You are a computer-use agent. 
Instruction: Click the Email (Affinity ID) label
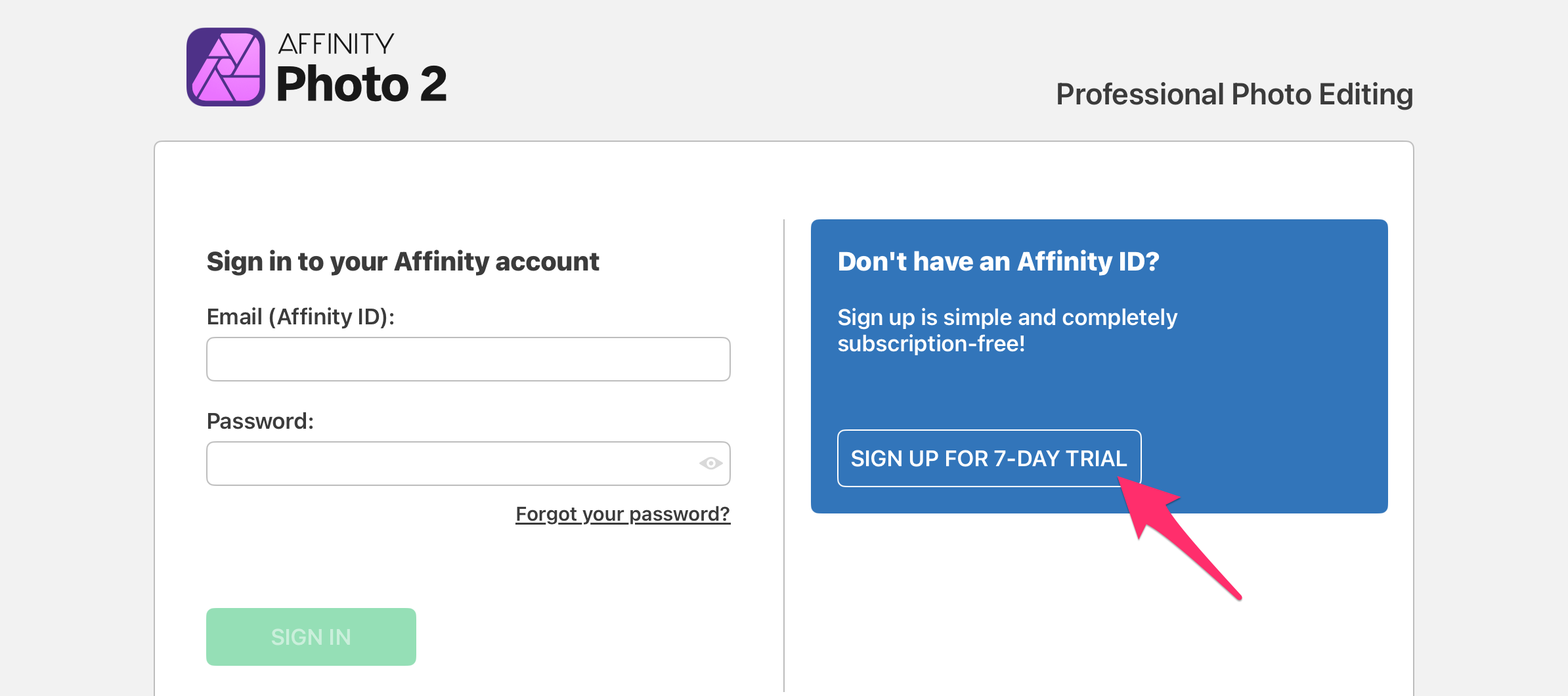pos(300,317)
